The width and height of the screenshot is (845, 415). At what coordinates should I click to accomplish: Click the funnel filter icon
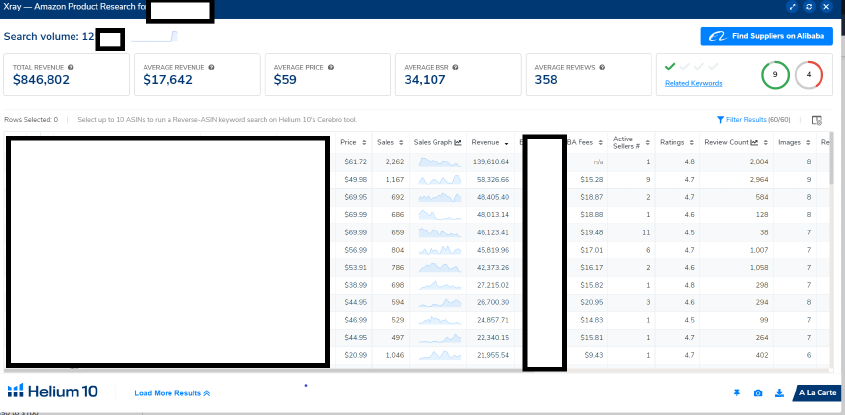(720, 120)
